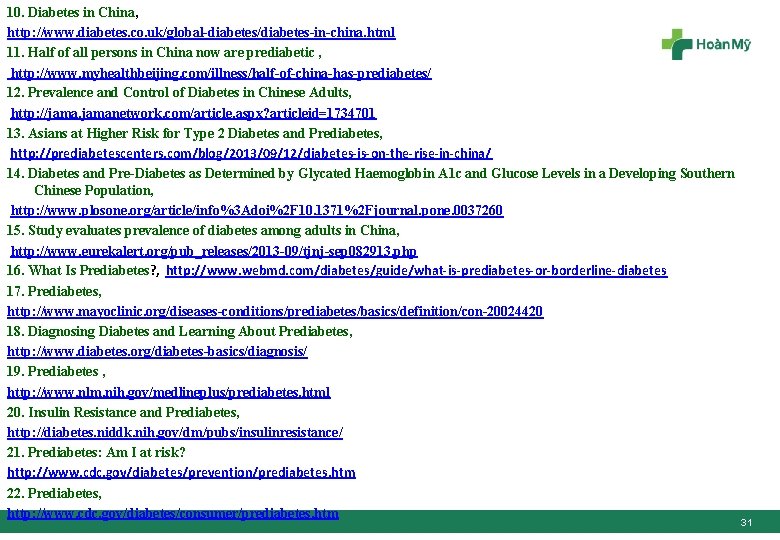This screenshot has height=540, width=780.
Task: Select 'Asians at Higher Risk' reference title
Action: [x=195, y=133]
